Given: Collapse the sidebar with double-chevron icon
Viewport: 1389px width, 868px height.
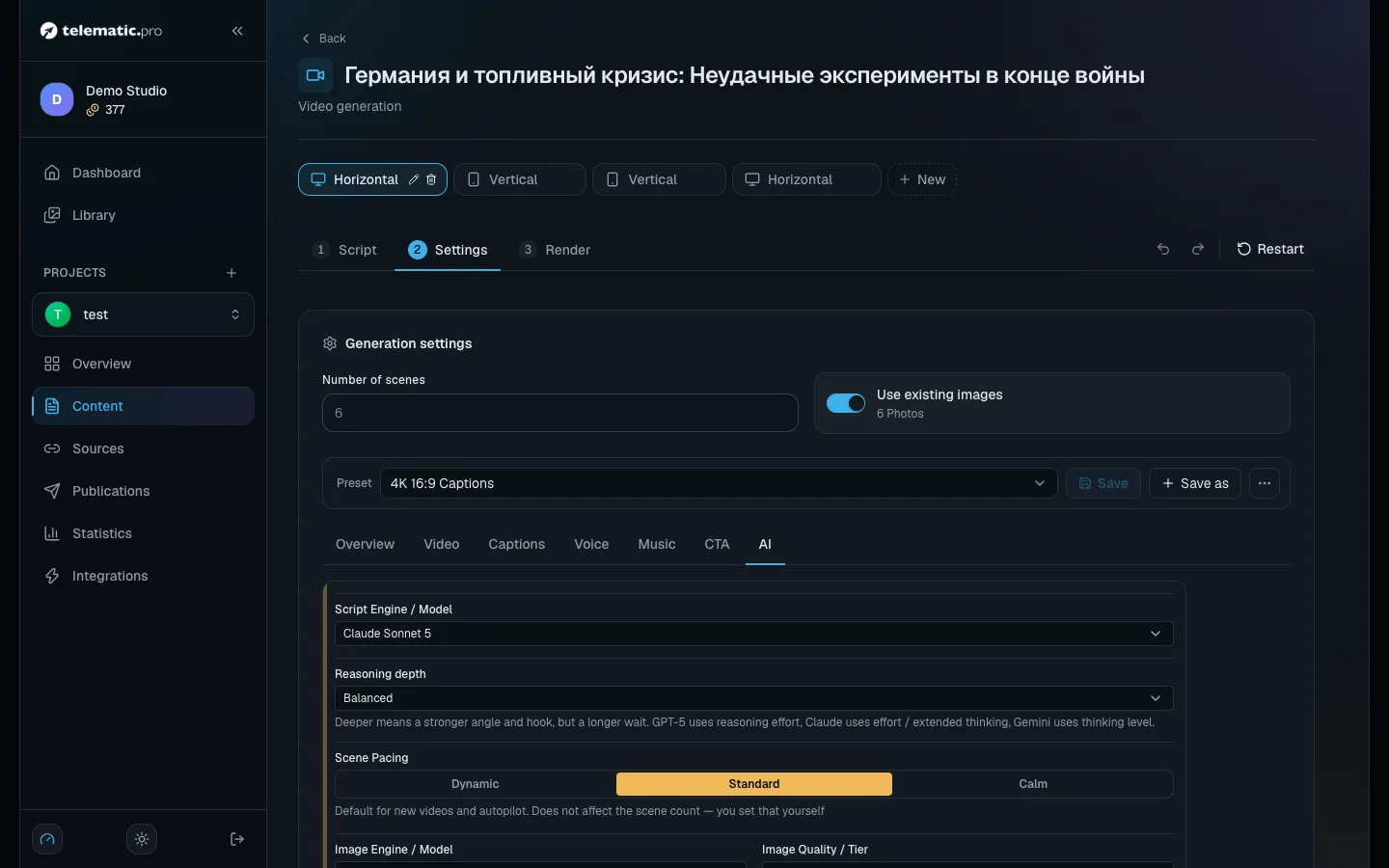Looking at the screenshot, I should [237, 31].
